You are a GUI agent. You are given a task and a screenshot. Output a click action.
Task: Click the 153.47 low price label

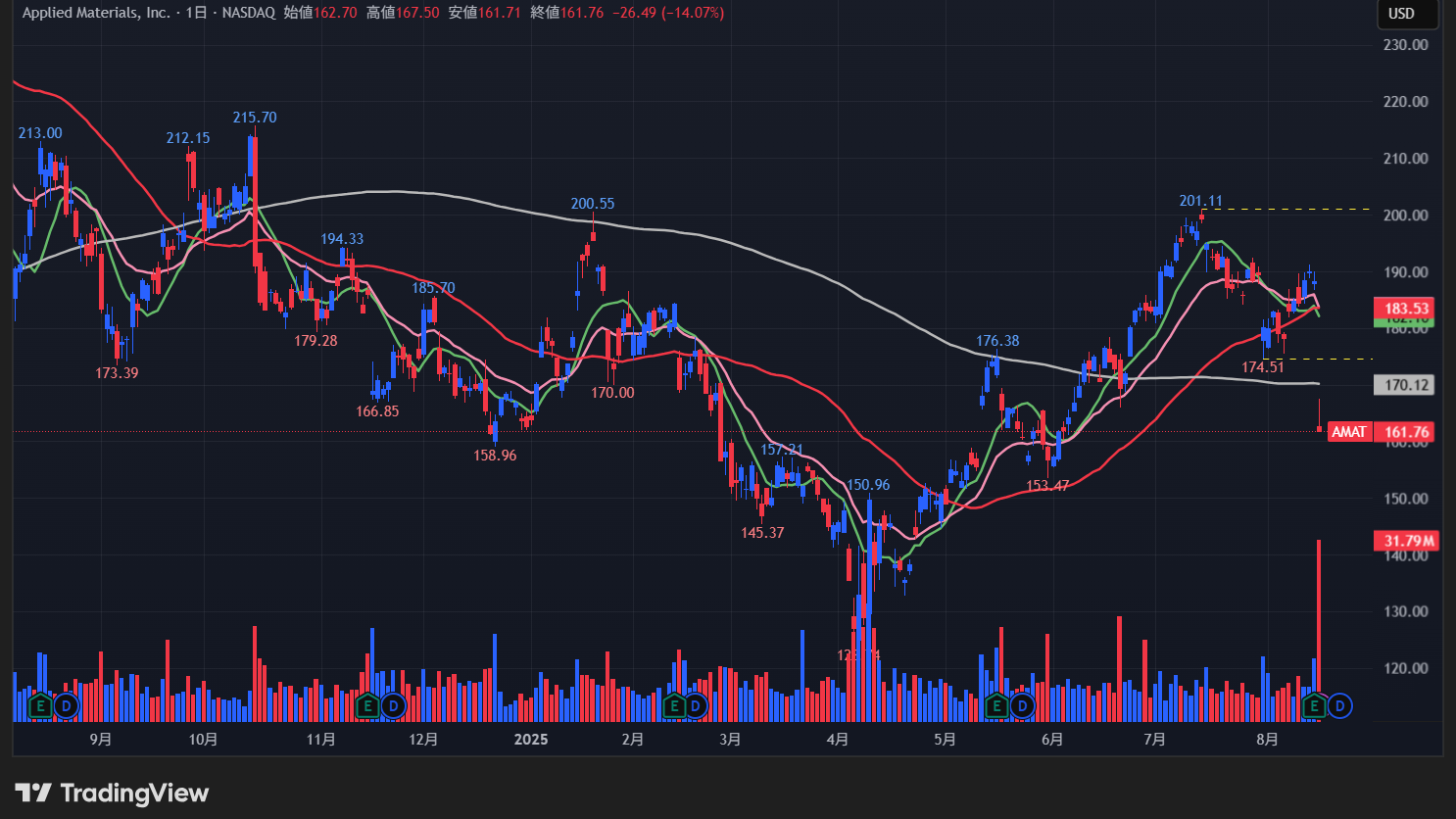[1047, 486]
